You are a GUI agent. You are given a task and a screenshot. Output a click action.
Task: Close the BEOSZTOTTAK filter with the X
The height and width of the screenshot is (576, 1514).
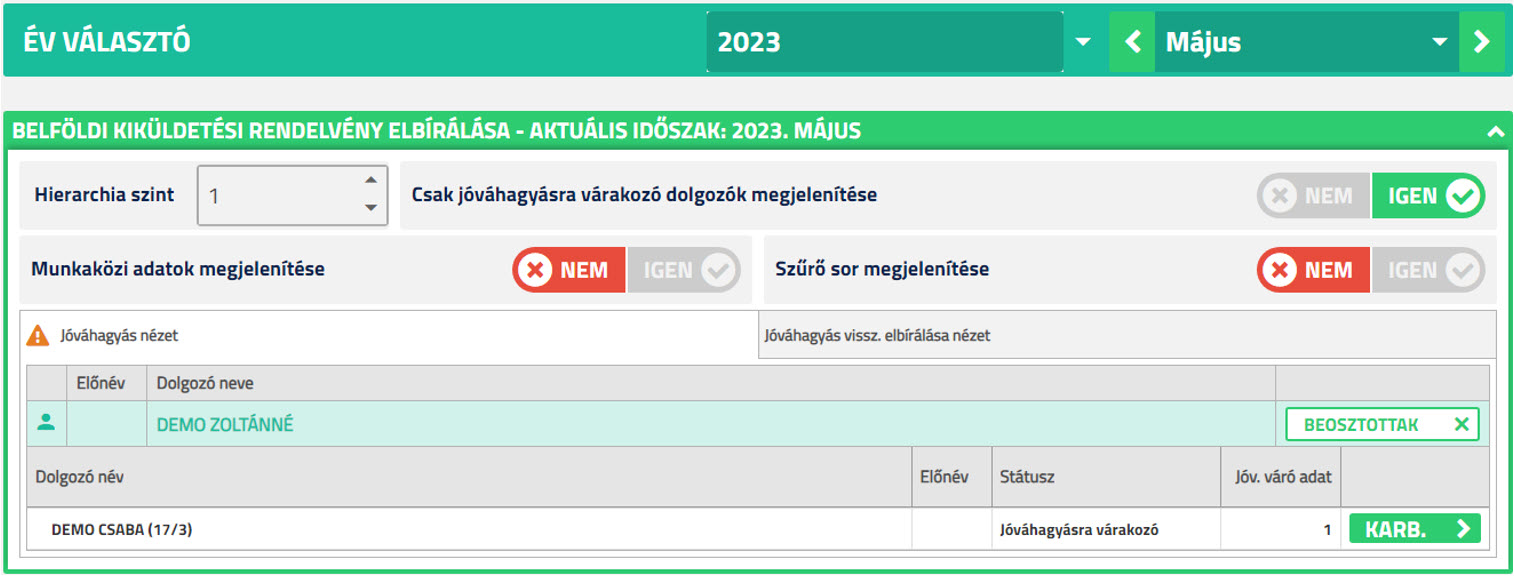(x=1461, y=424)
